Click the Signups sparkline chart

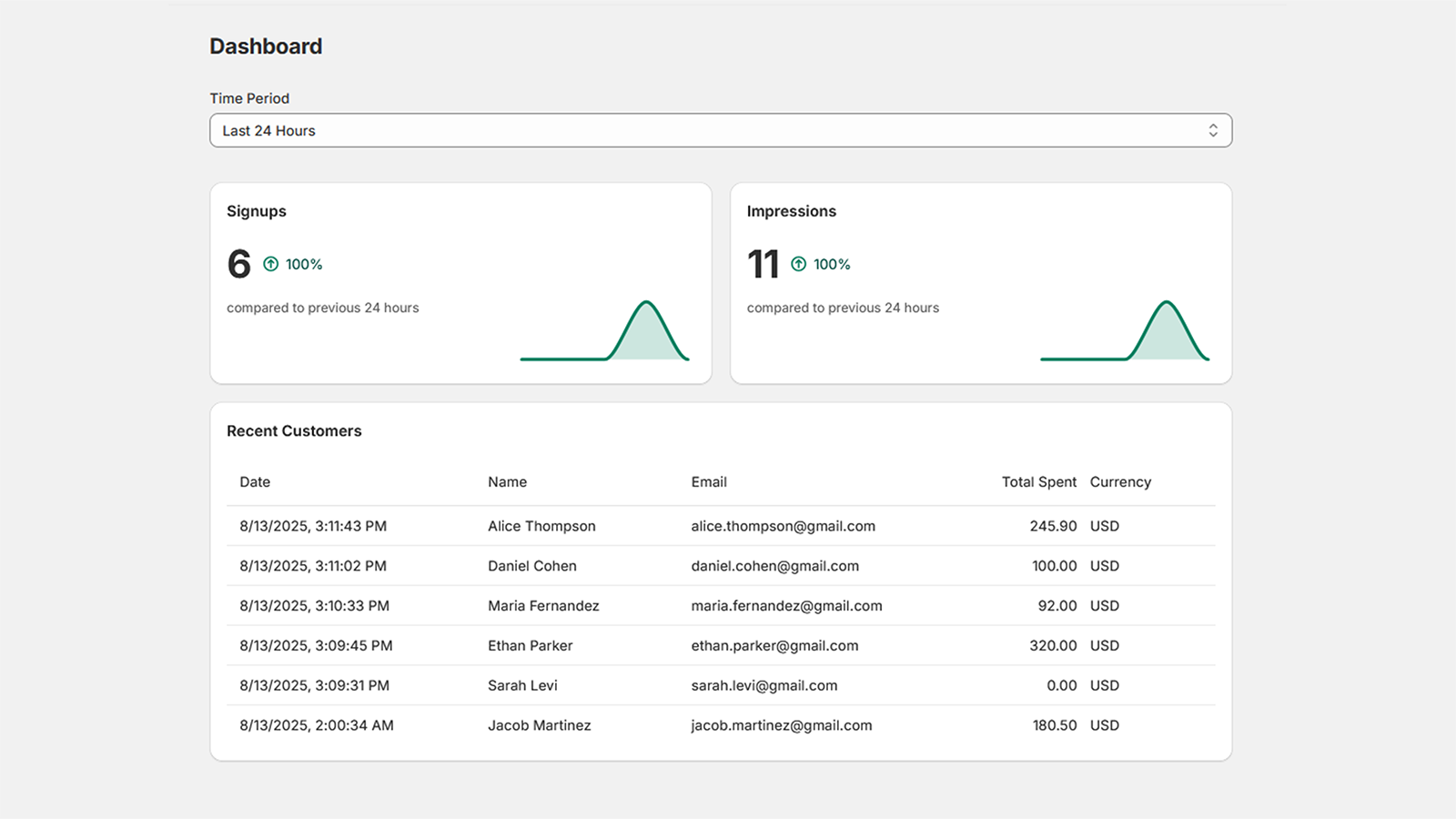tap(605, 332)
